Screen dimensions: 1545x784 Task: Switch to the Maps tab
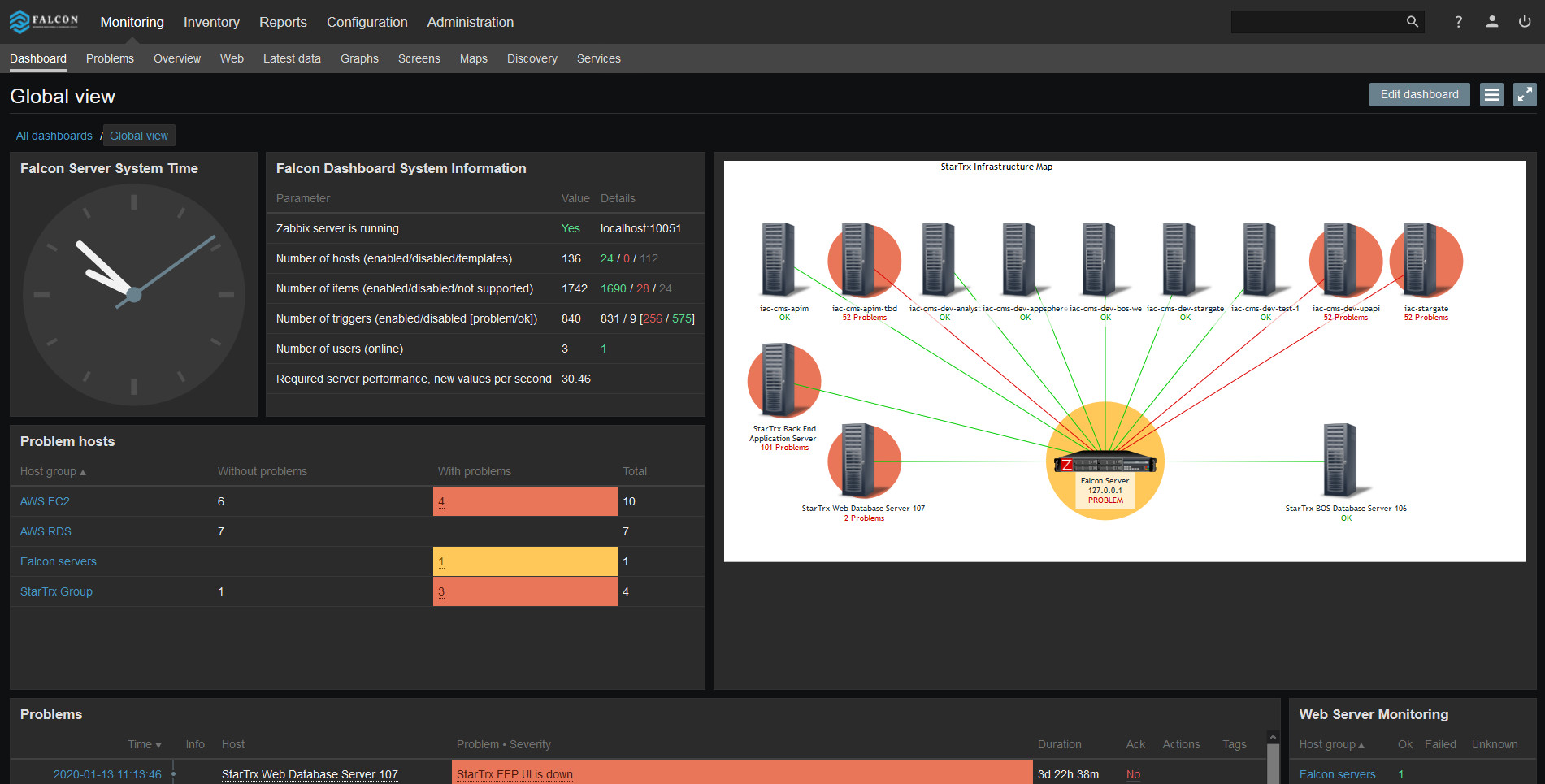pos(474,58)
